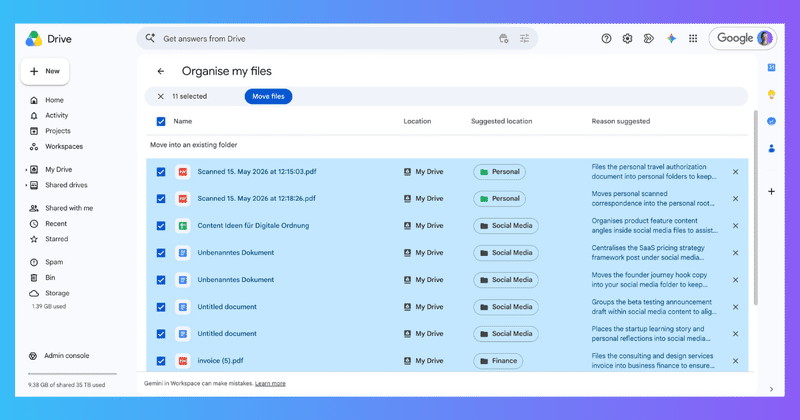800x420 pixels.
Task: Open Workspaces in the sidebar
Action: pyautogui.click(x=64, y=146)
